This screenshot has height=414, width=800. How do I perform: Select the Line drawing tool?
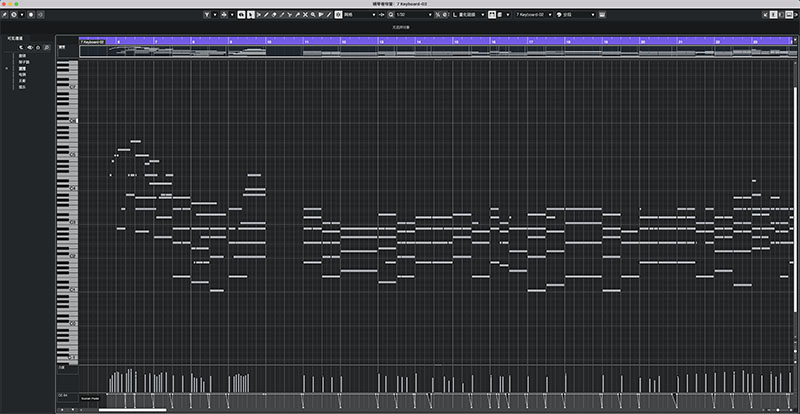pos(328,15)
